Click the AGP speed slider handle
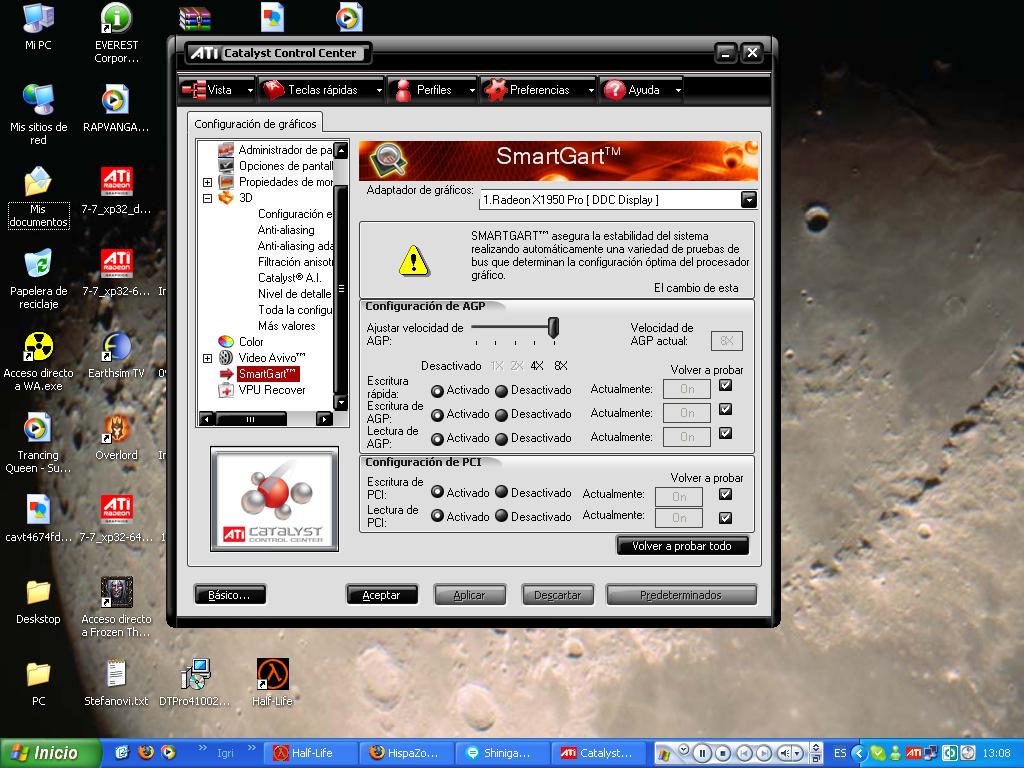 [553, 327]
